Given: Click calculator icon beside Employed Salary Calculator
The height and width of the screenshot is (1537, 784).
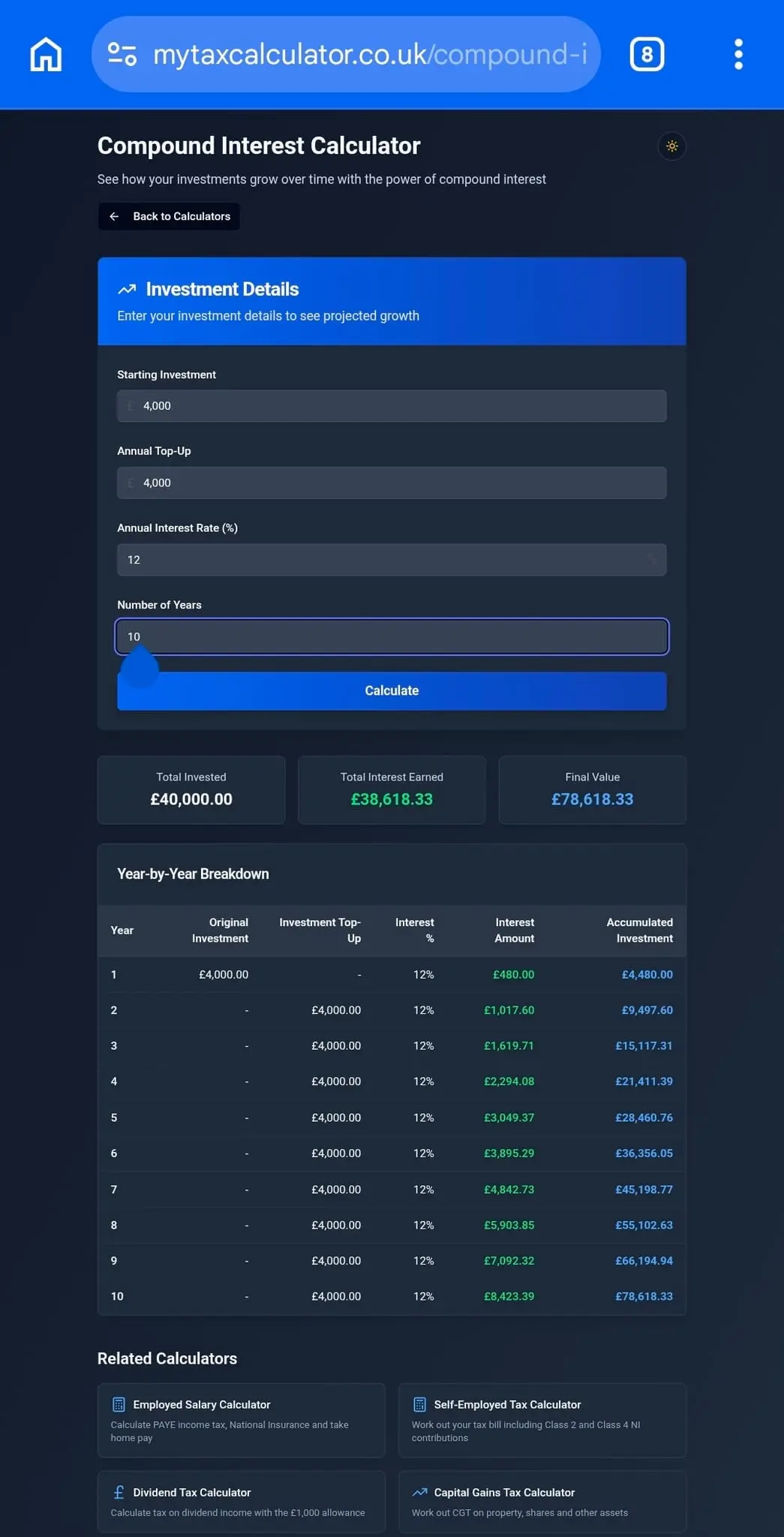Looking at the screenshot, I should tap(119, 1404).
